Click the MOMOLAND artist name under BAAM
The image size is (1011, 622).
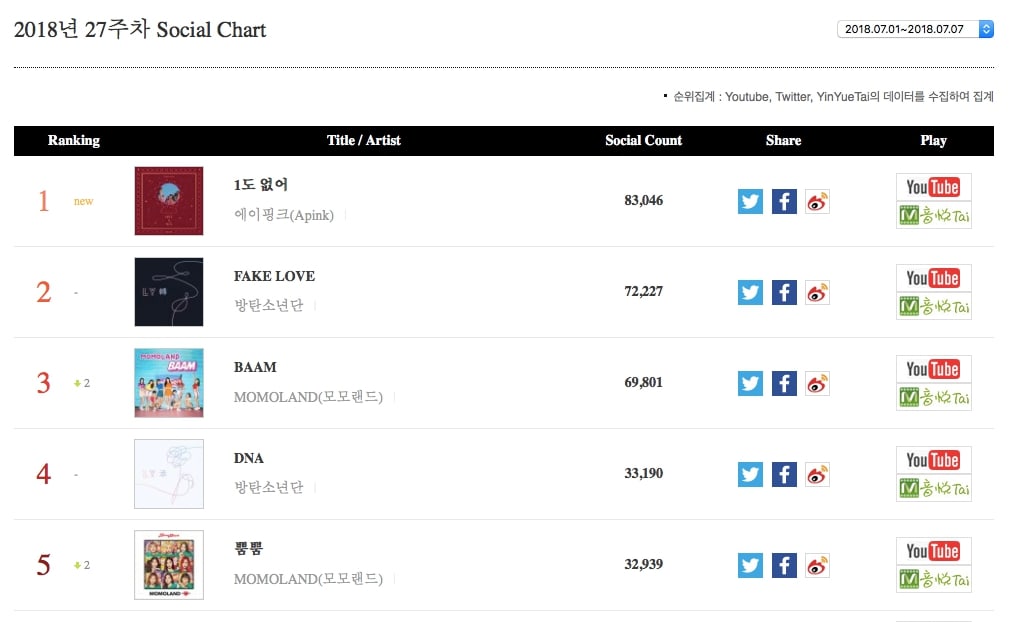click(308, 397)
